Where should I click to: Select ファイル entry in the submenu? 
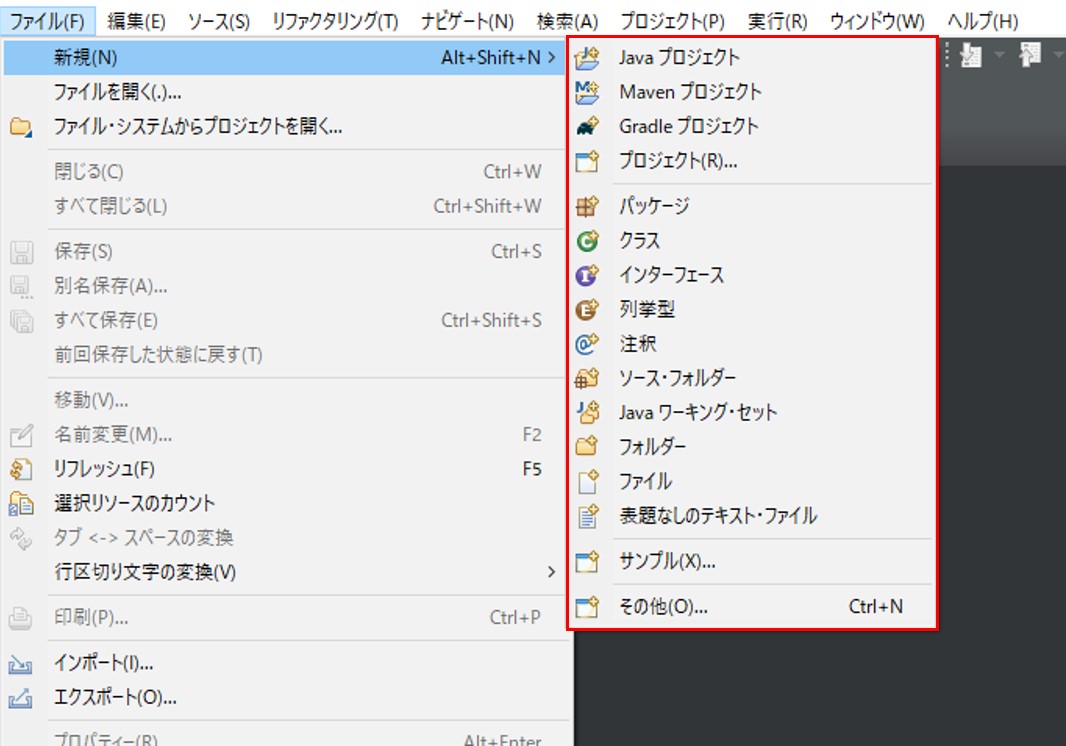click(x=752, y=481)
